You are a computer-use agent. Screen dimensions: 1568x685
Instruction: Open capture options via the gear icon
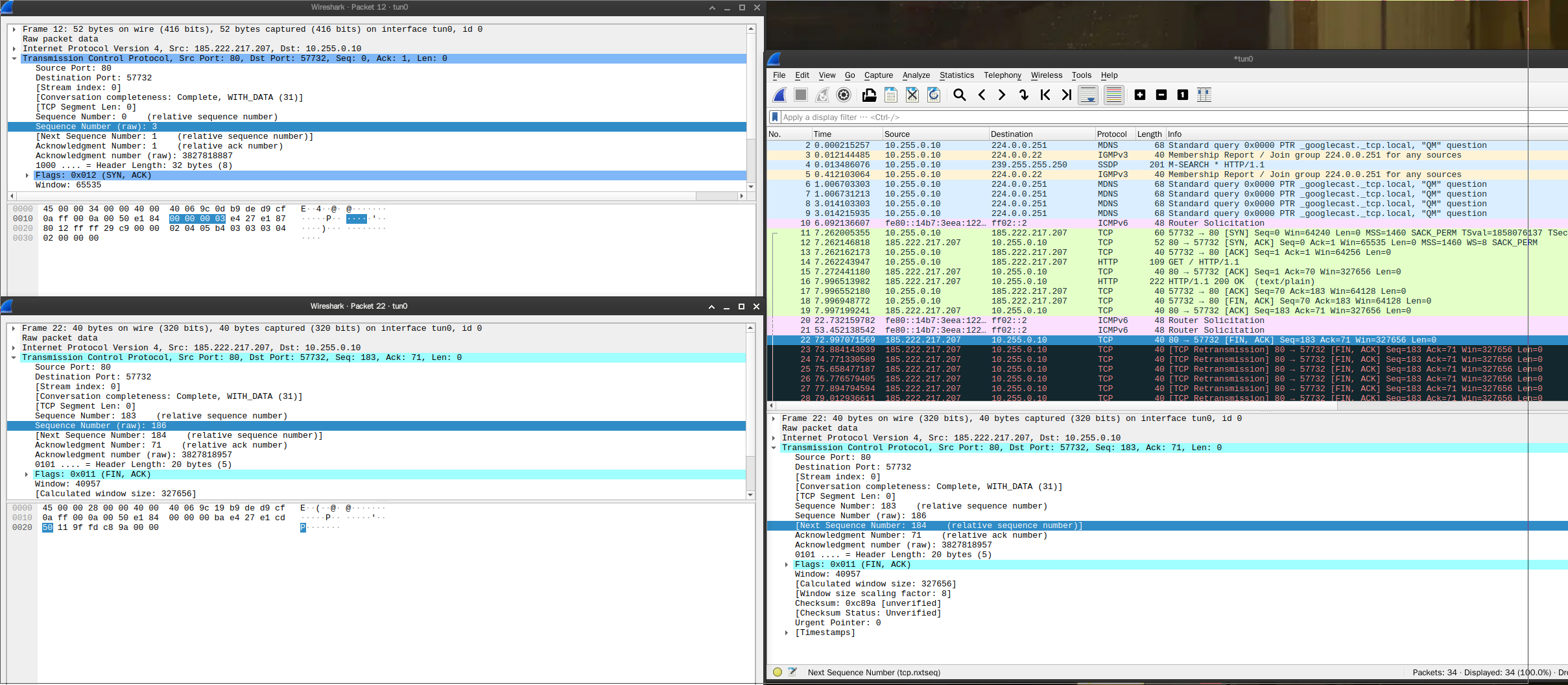point(844,95)
